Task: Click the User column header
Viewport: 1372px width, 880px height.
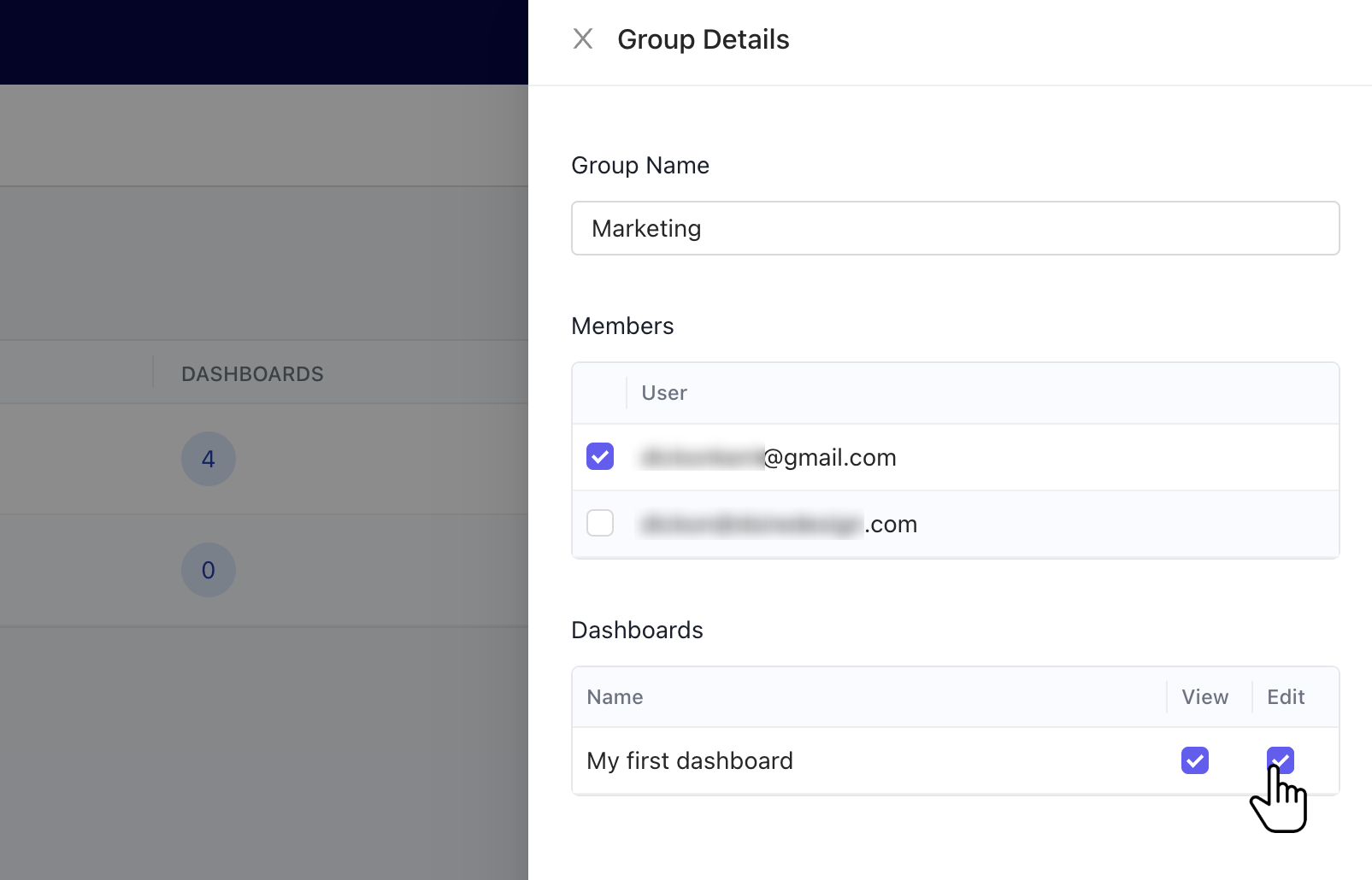Action: click(664, 393)
